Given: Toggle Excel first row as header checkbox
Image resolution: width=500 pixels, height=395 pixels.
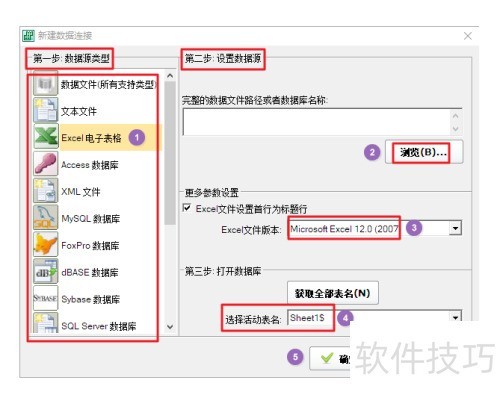Looking at the screenshot, I should pyautogui.click(x=187, y=208).
